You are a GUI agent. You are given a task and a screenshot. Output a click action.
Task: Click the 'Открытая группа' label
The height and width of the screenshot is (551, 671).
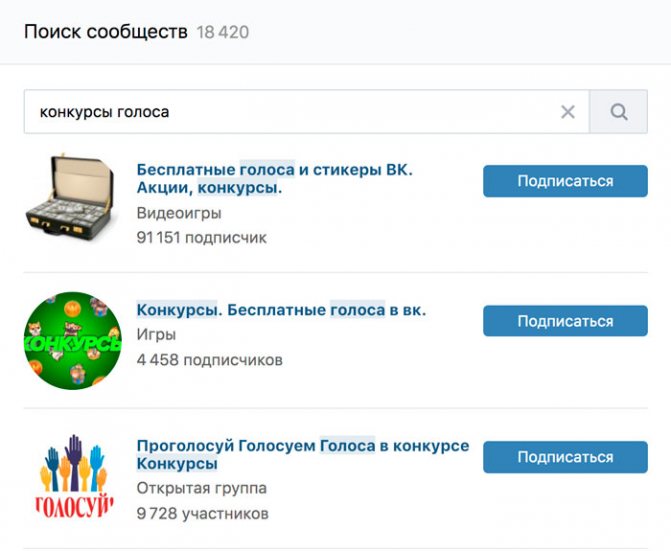[x=202, y=488]
